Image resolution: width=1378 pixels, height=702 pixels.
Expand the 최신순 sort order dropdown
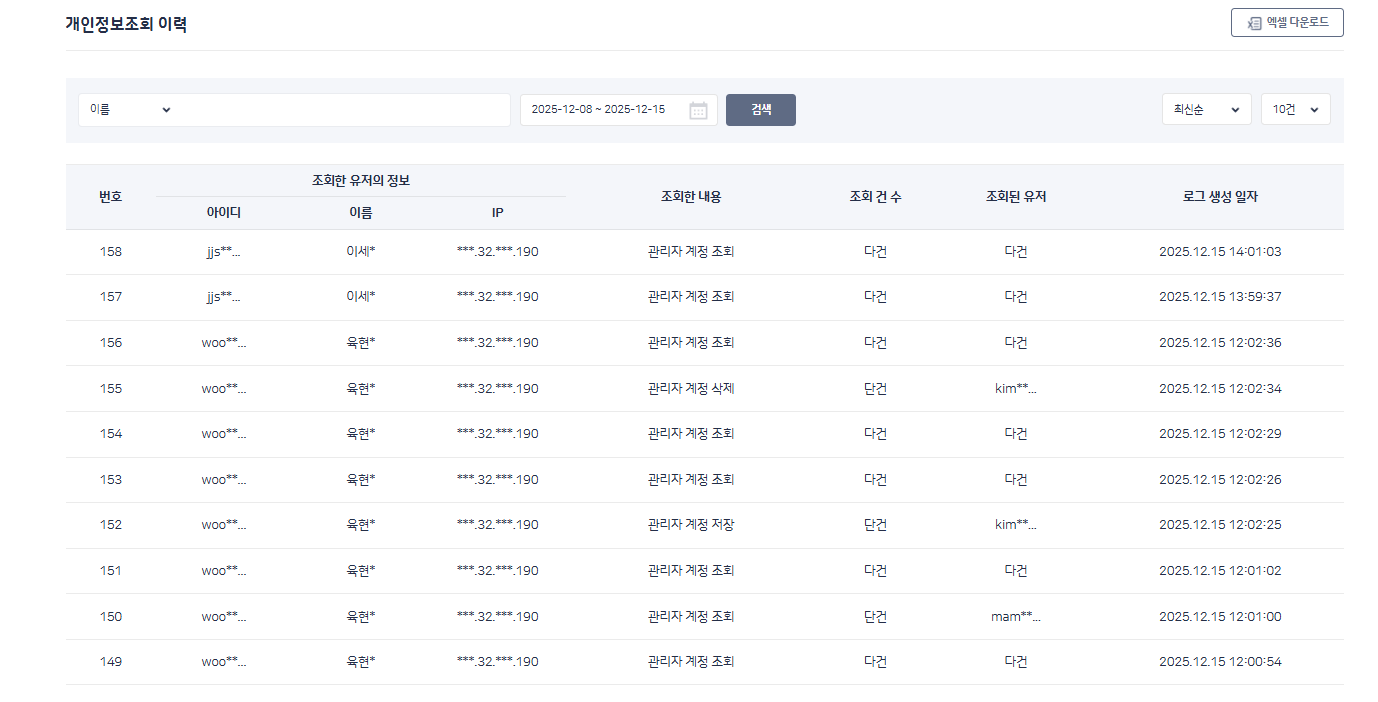pyautogui.click(x=1206, y=110)
